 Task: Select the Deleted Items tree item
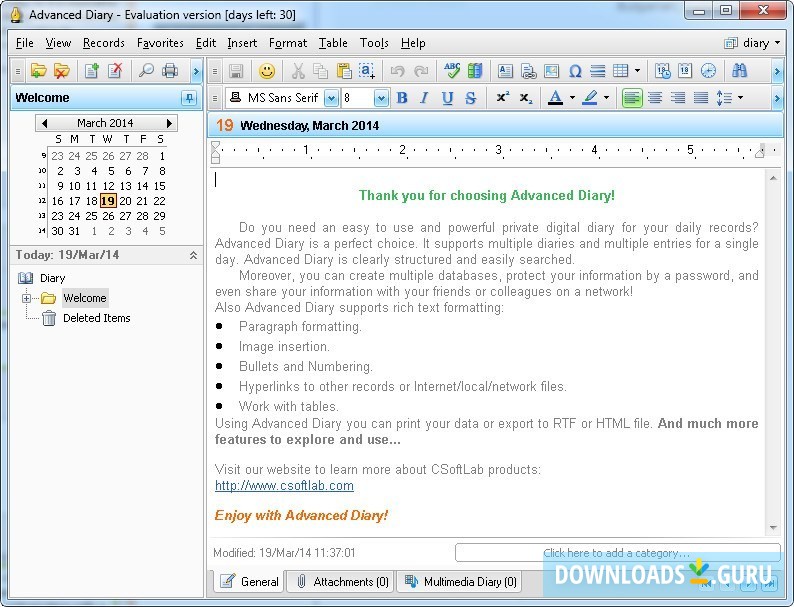tap(96, 318)
